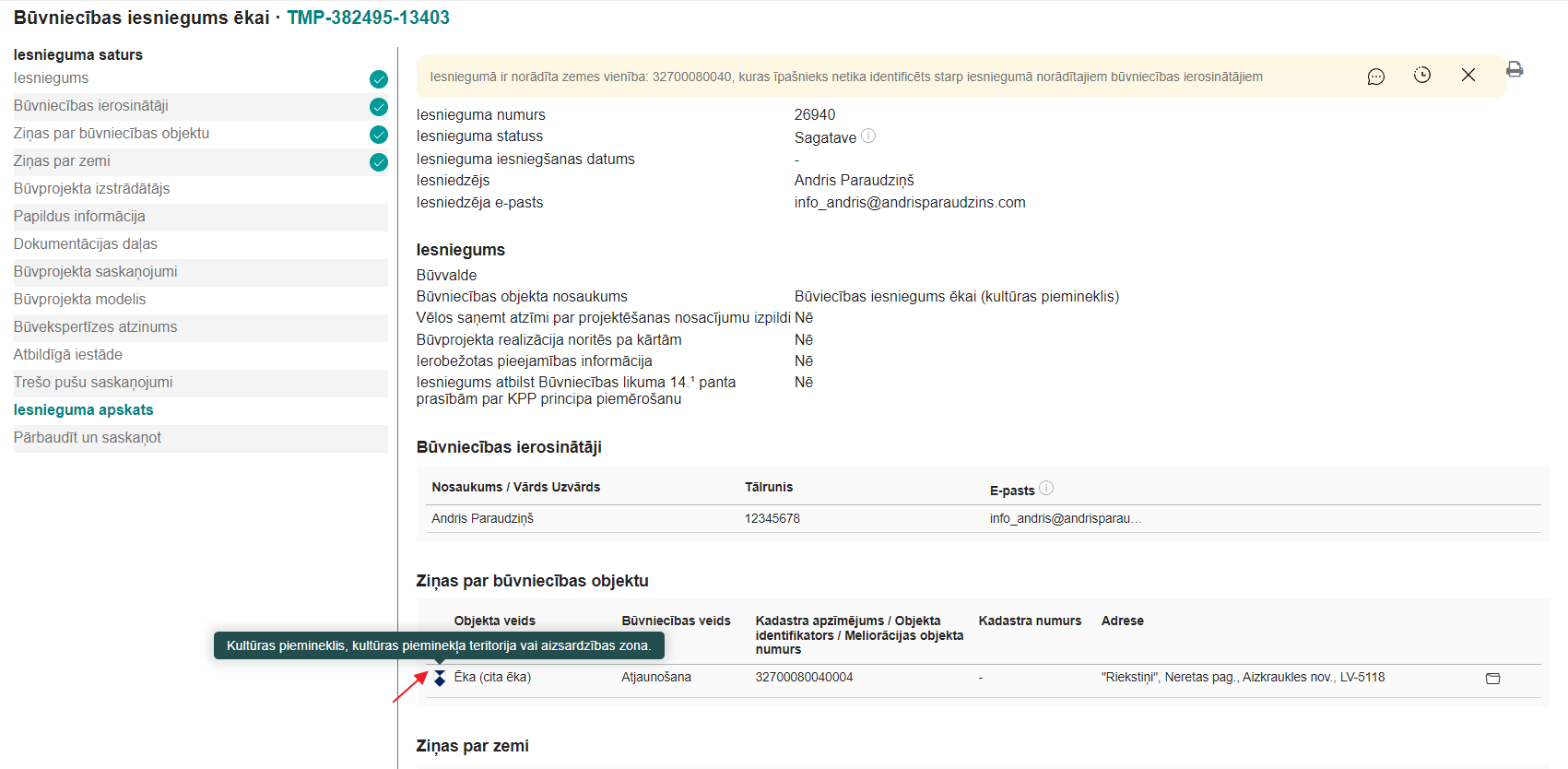Viewport: 1568px width, 769px height.
Task: Click Objekta veids column header
Action: click(x=495, y=621)
